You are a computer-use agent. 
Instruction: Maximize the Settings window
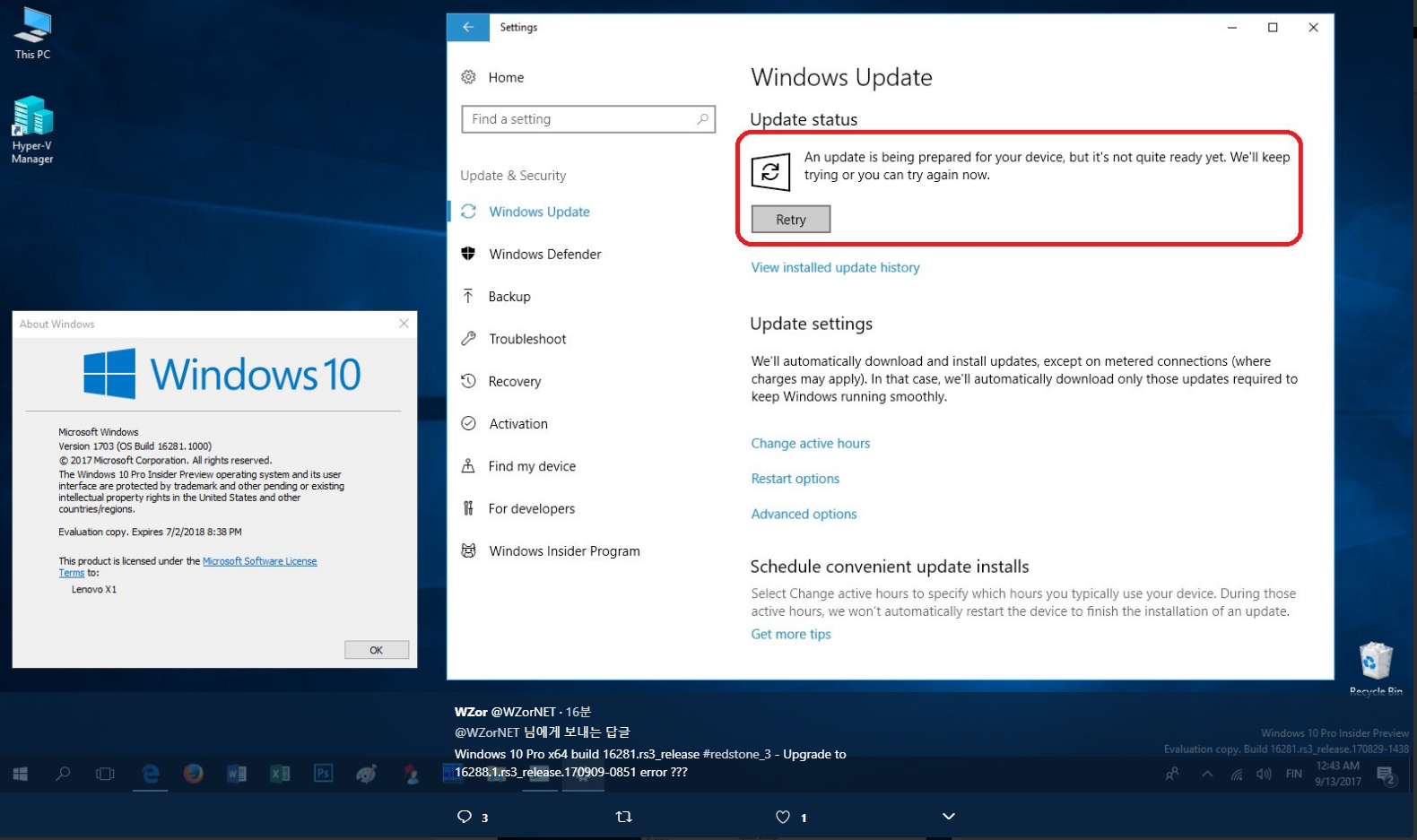[x=1273, y=28]
